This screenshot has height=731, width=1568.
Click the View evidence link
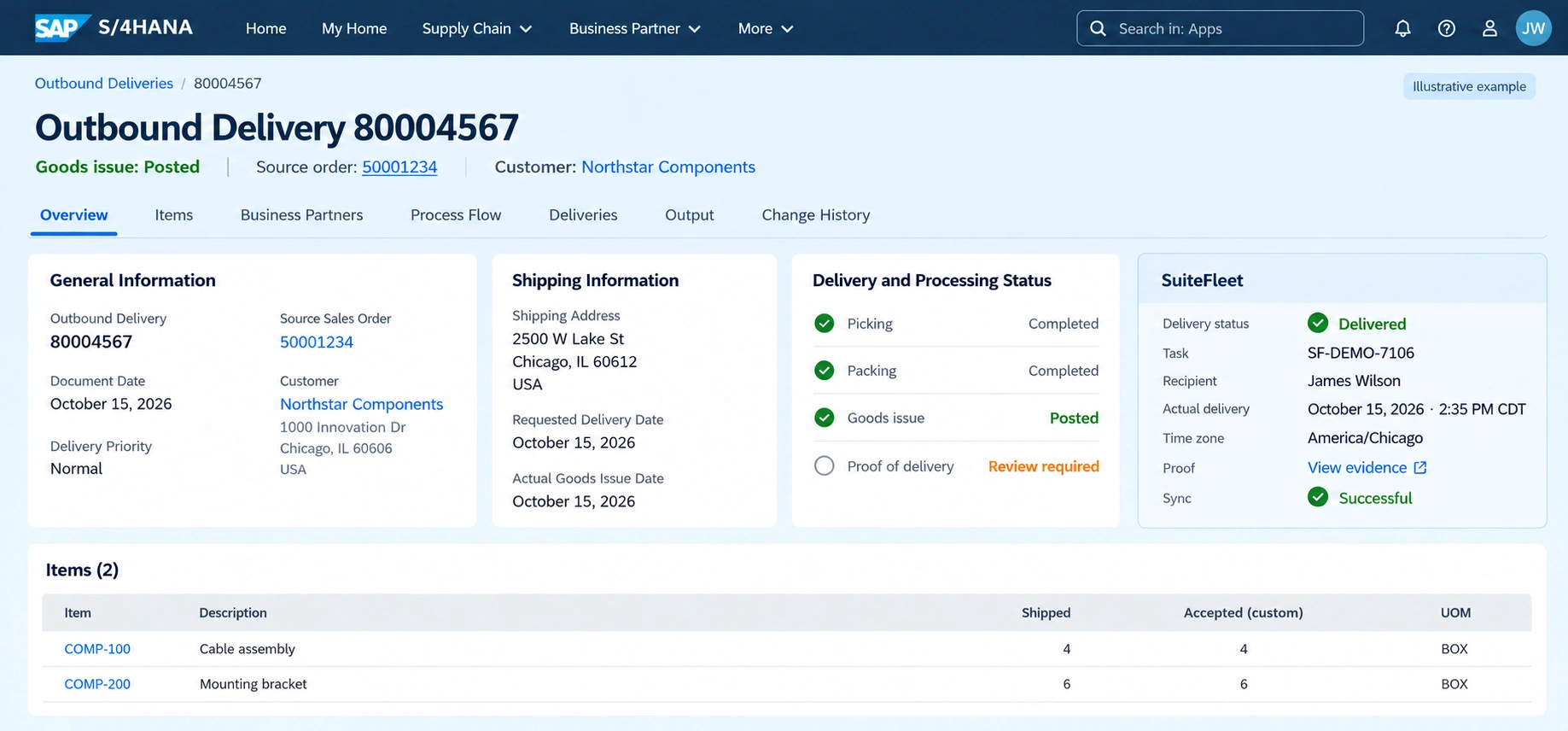click(1357, 467)
